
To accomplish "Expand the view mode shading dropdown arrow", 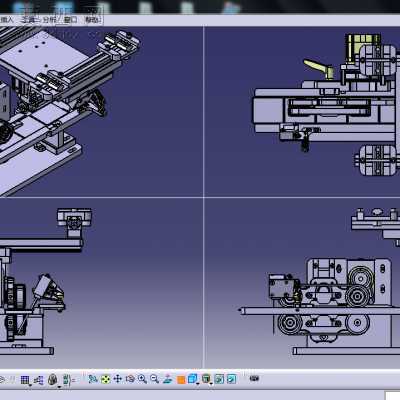I will click(x=212, y=384).
